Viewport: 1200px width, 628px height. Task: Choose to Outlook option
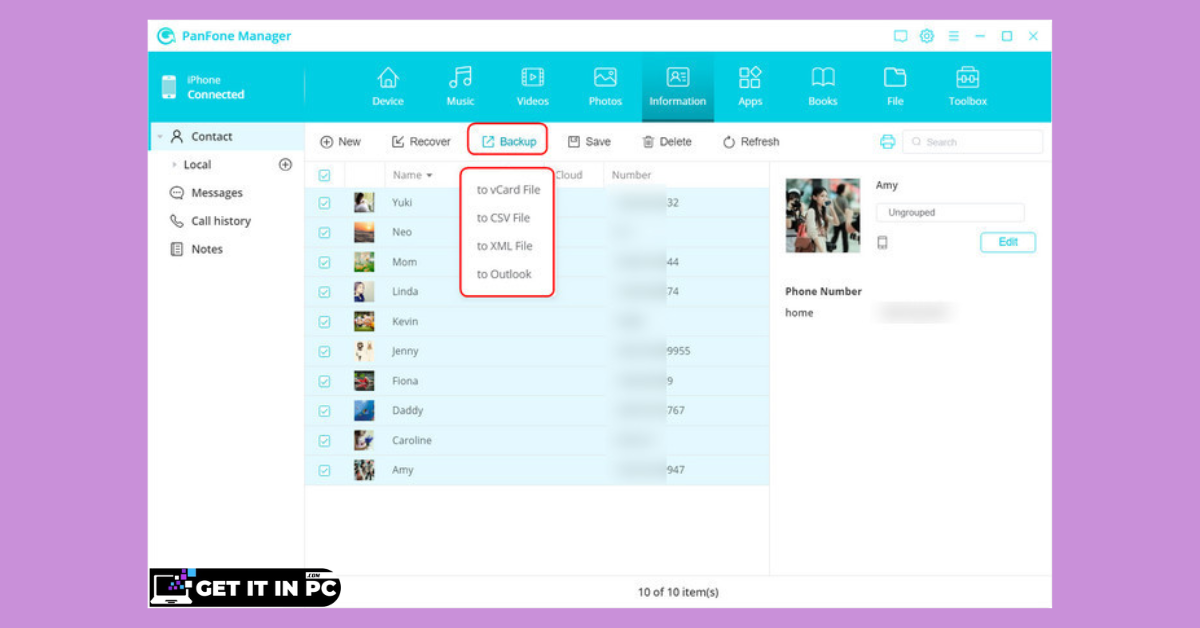(504, 274)
